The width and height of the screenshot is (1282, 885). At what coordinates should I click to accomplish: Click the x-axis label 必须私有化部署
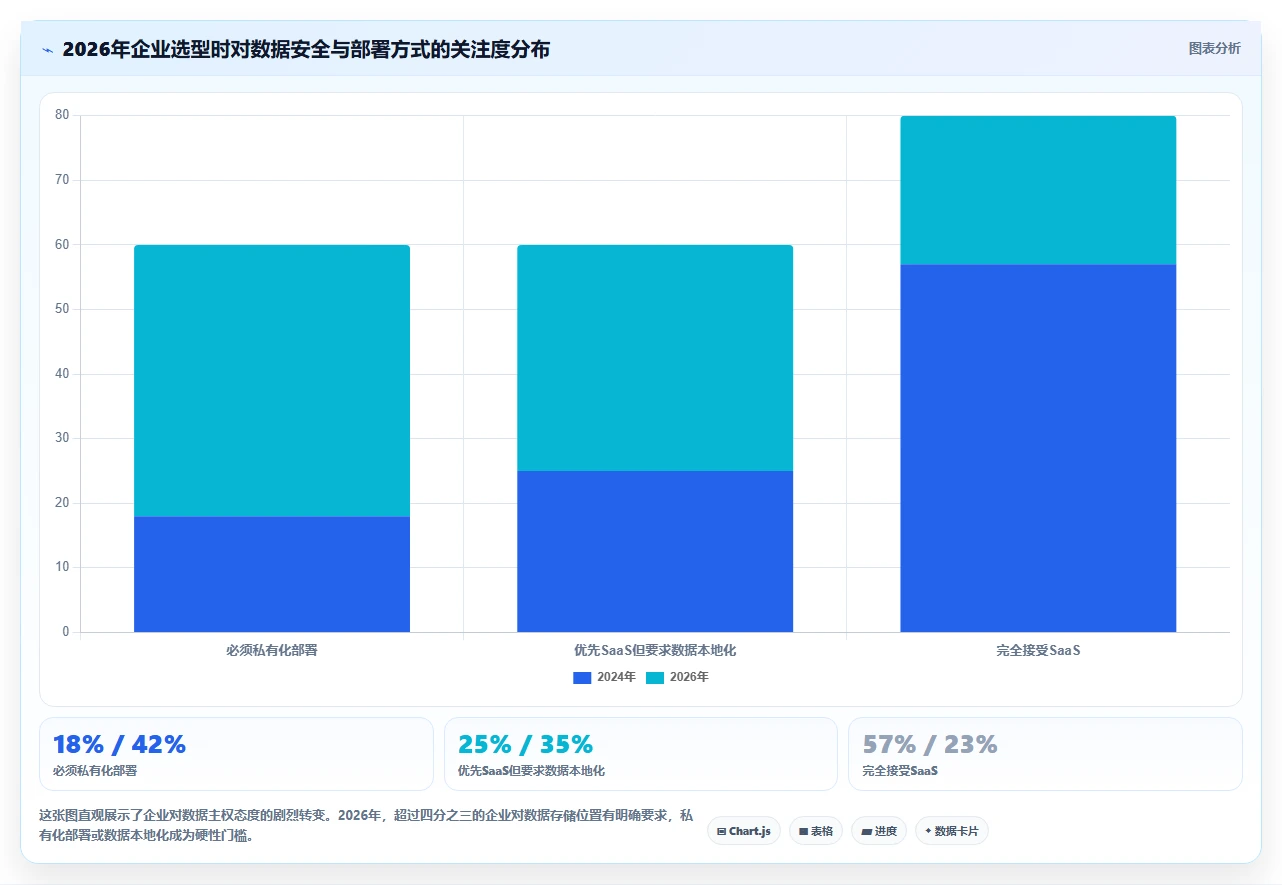[272, 651]
